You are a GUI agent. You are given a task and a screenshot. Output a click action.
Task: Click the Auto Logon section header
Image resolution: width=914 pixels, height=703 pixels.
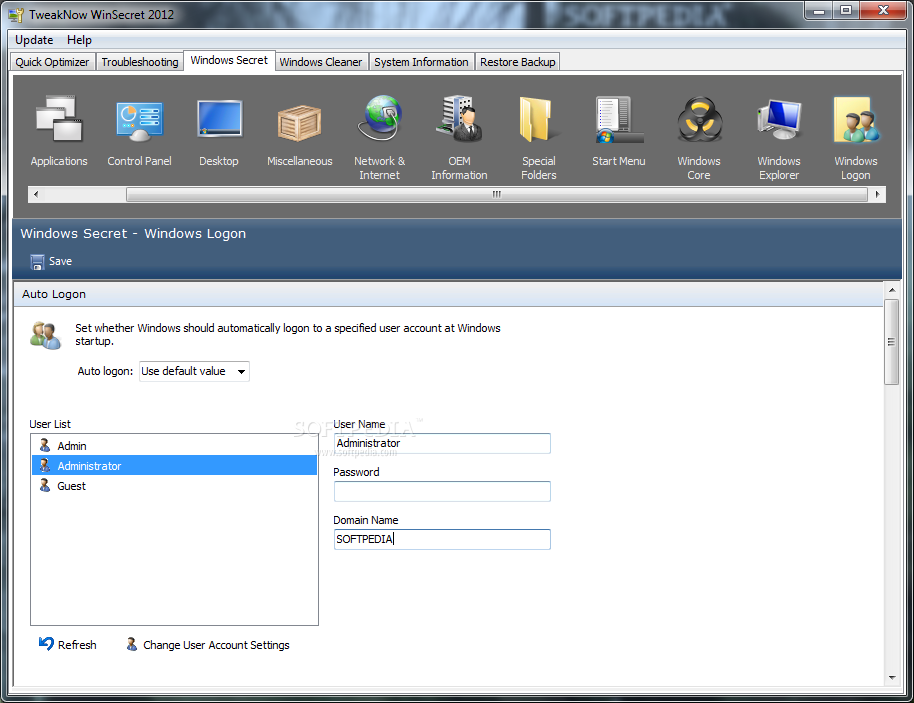[448, 294]
